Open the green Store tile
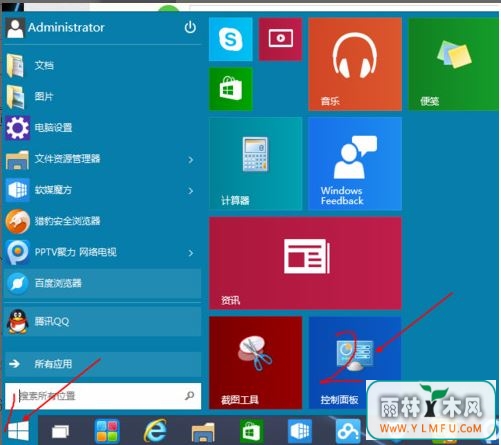This screenshot has height=445, width=501. tap(231, 89)
